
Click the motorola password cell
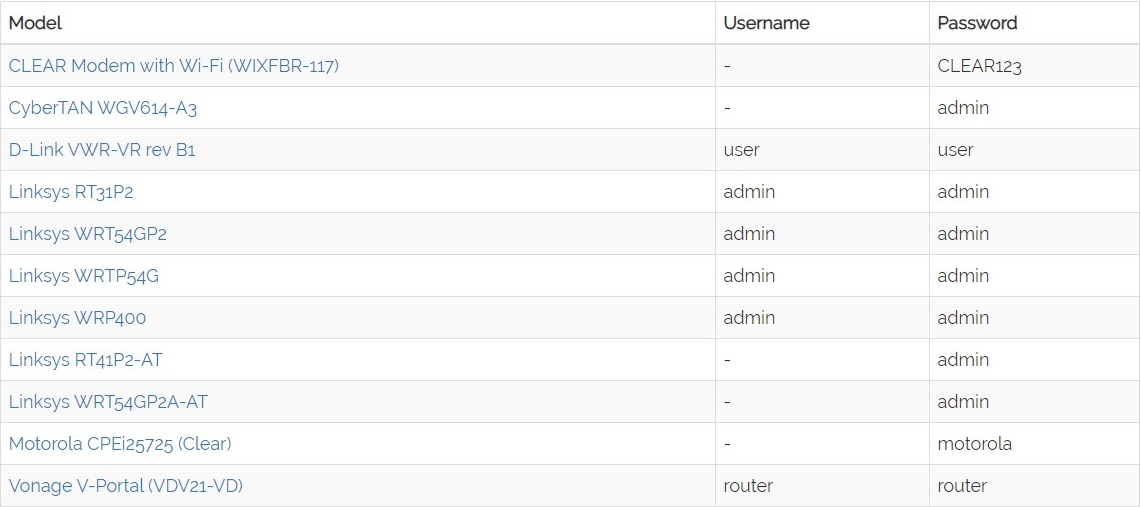[974, 444]
